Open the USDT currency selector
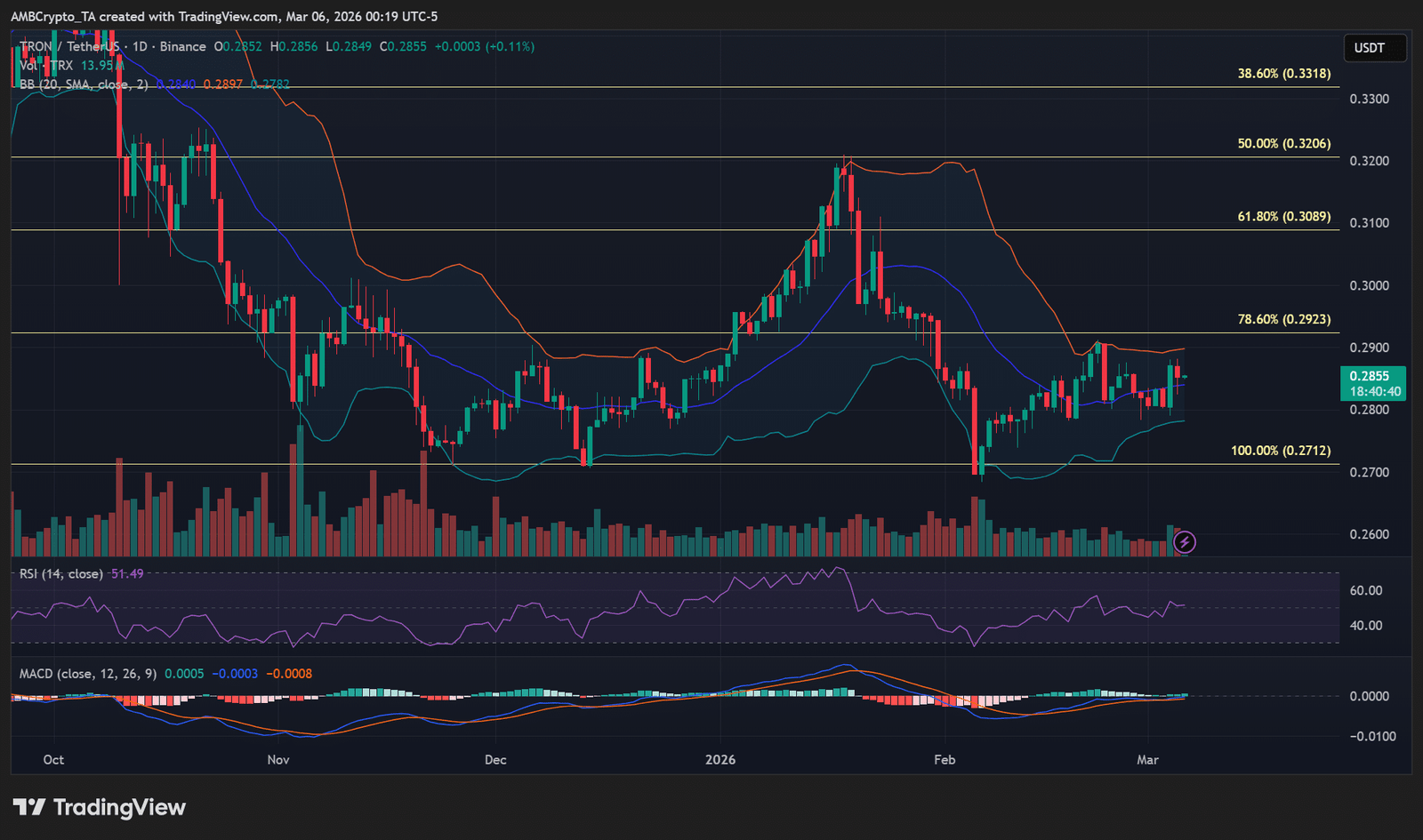The image size is (1423, 840). tap(1369, 48)
